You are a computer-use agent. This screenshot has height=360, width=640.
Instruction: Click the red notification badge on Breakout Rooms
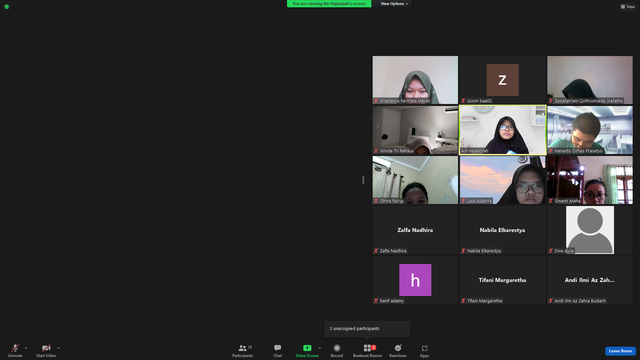tap(373, 347)
